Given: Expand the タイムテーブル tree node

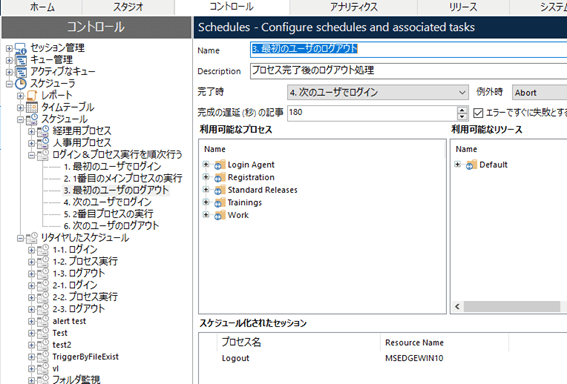Looking at the screenshot, I should click(21, 107).
